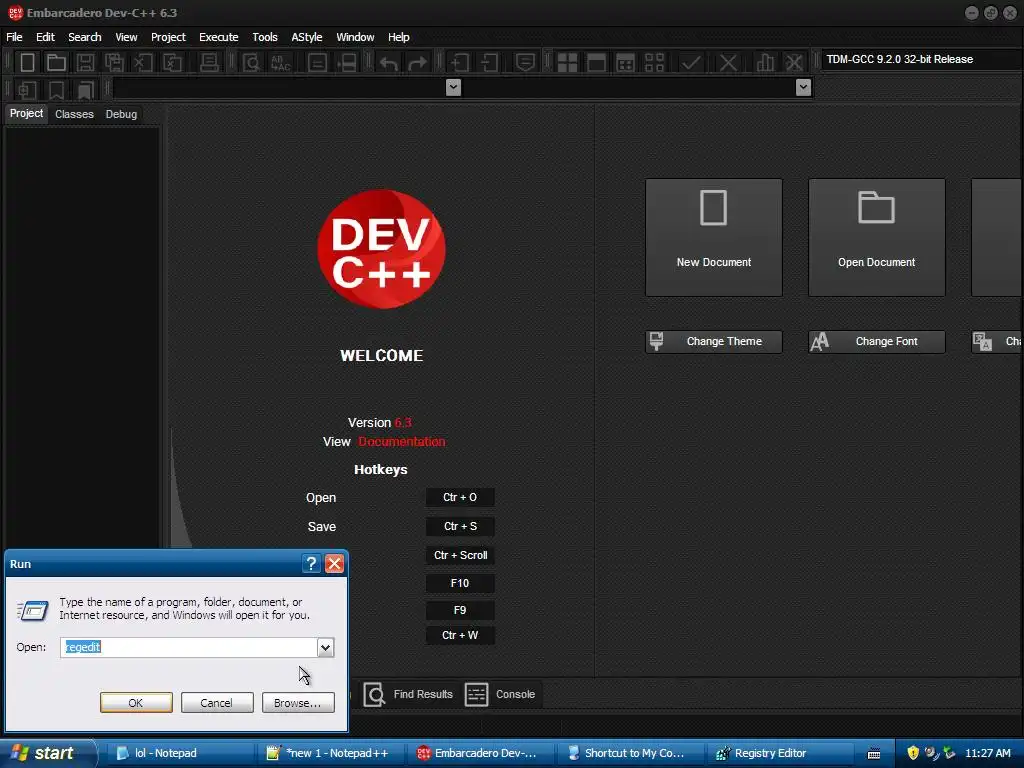The height and width of the screenshot is (768, 1024).
Task: Open the Window menu
Action: coord(355,37)
